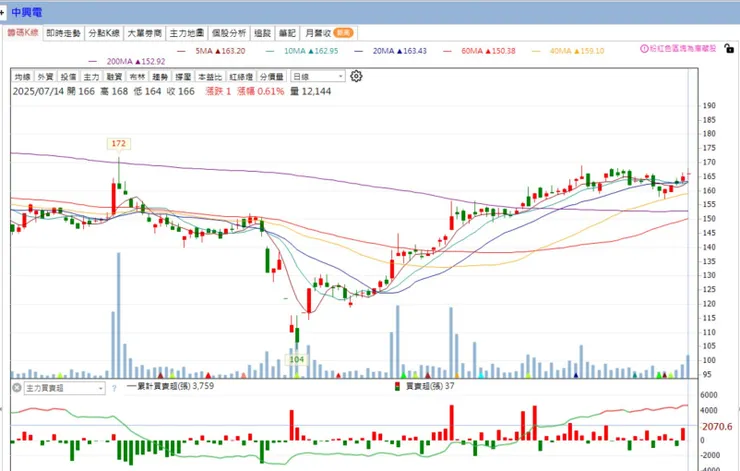The width and height of the screenshot is (740, 471).
Task: Click the 量 12,144 volume text
Action: (311, 92)
